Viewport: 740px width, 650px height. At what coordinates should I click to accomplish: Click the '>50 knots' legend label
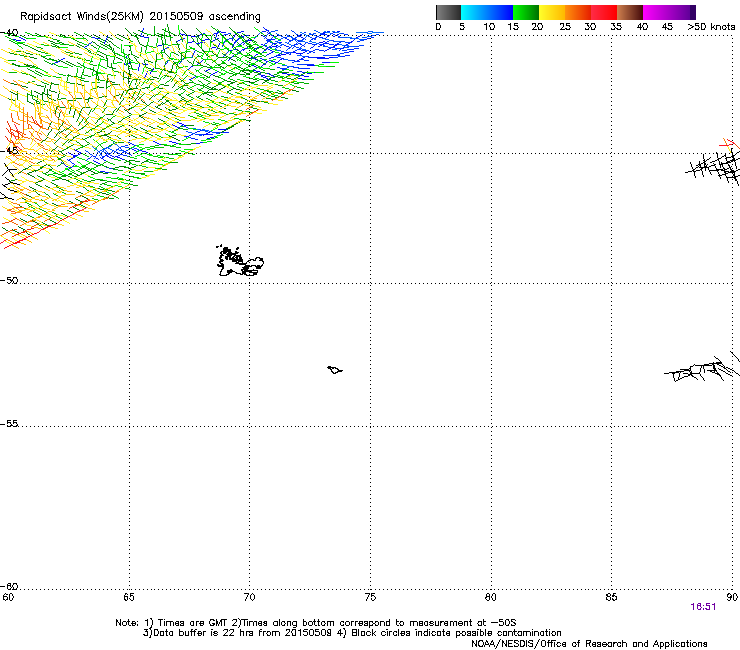[711, 27]
